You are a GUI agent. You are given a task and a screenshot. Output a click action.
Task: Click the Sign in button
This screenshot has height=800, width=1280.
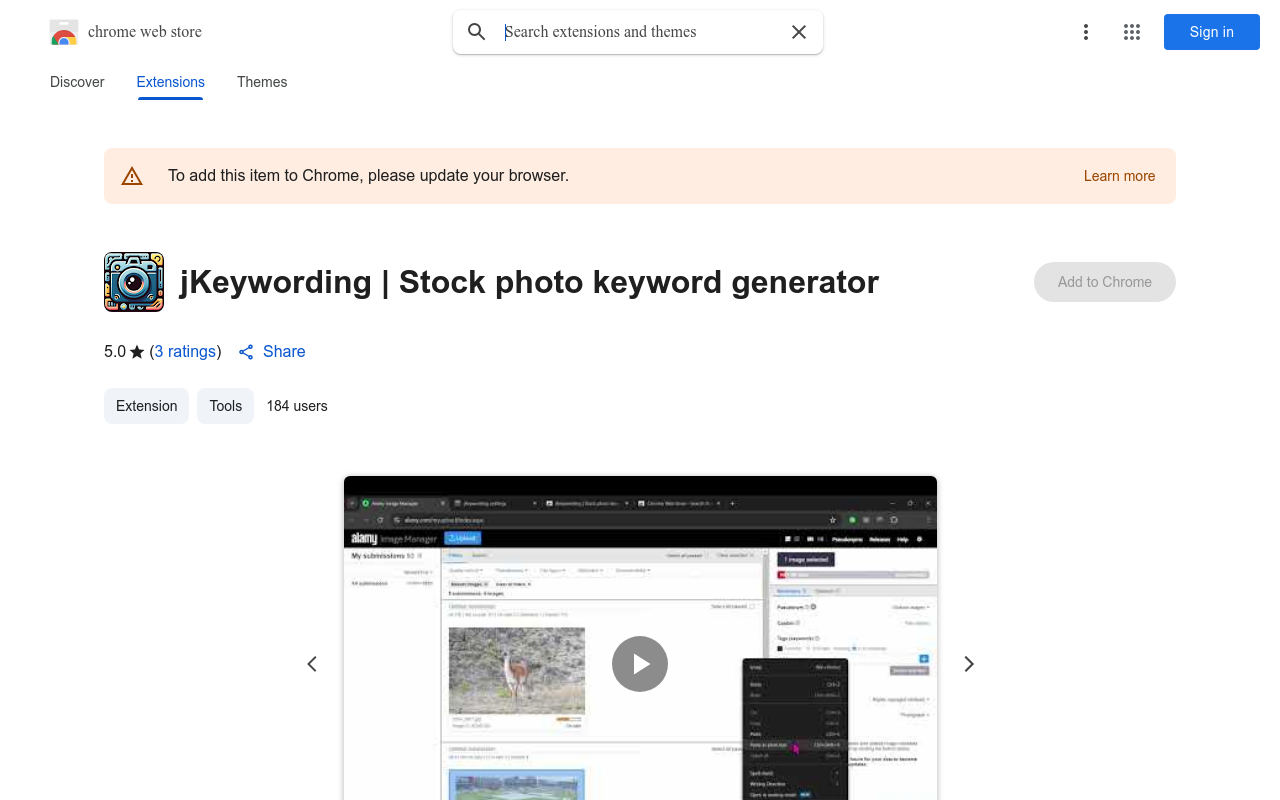tap(1212, 32)
